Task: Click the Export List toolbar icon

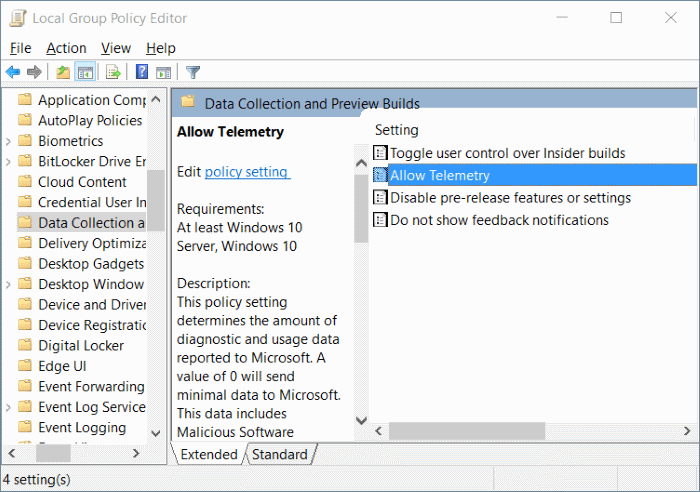Action: click(113, 72)
